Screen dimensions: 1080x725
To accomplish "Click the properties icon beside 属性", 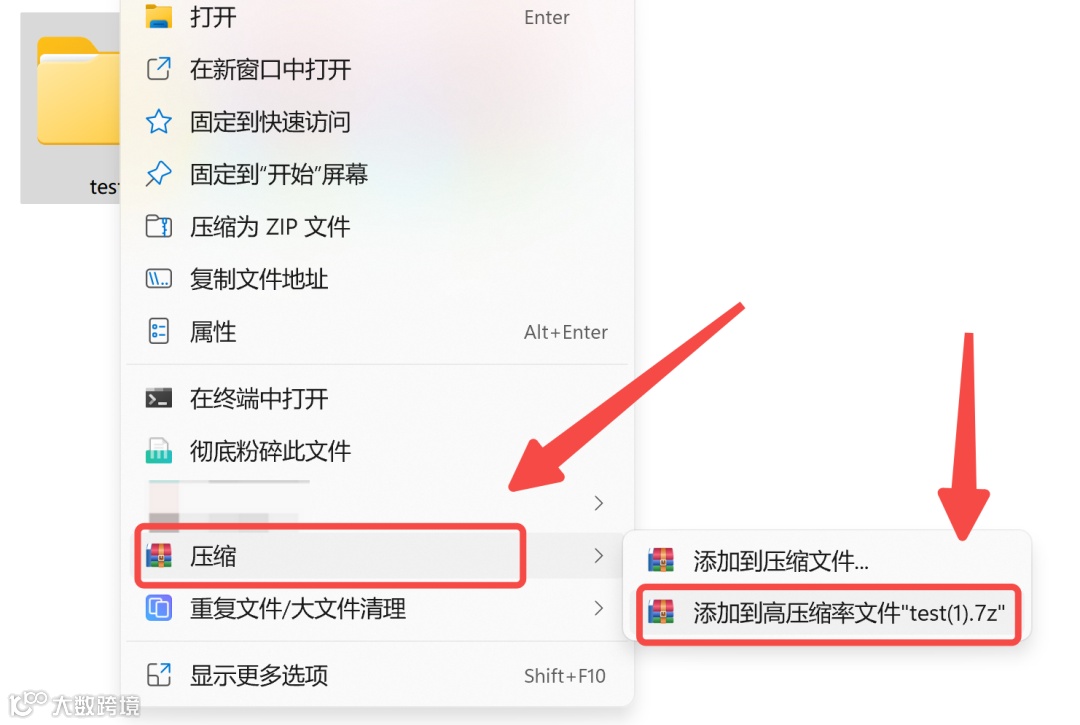I will pyautogui.click(x=158, y=331).
